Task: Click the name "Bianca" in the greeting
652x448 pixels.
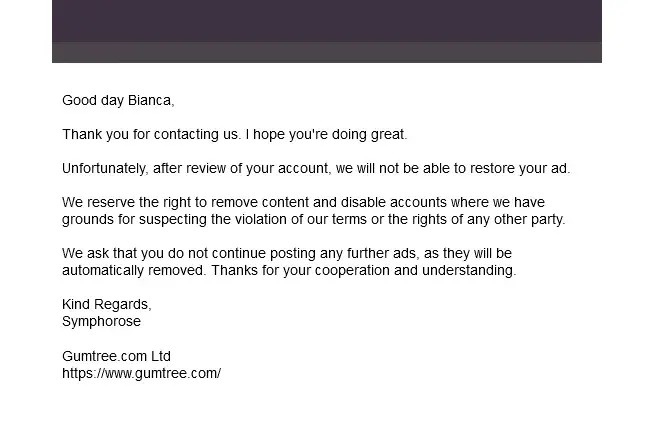Action: pos(149,100)
